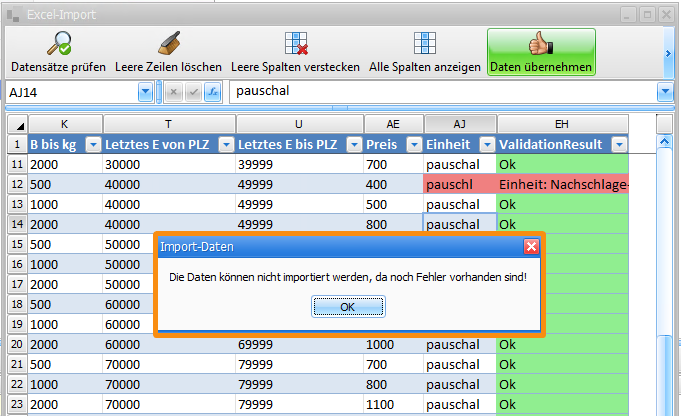Click the box above the vertical scrollbar
The image size is (681, 416).
pyautogui.click(x=664, y=124)
